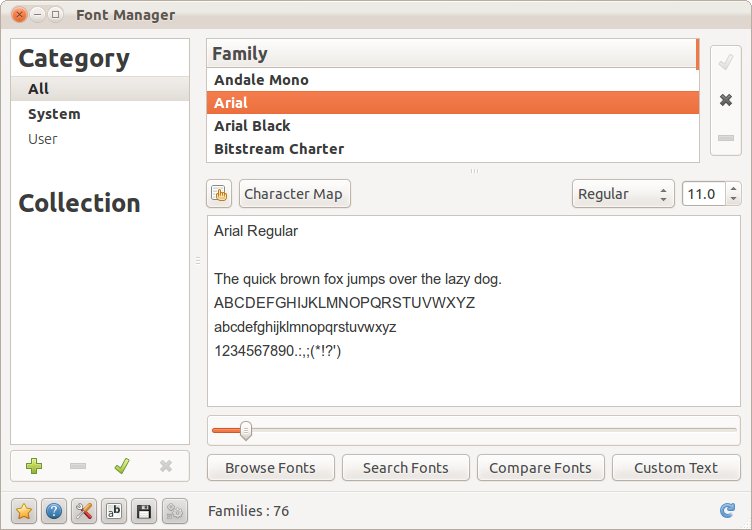Click the font information icon beside Character Map

[219, 194]
